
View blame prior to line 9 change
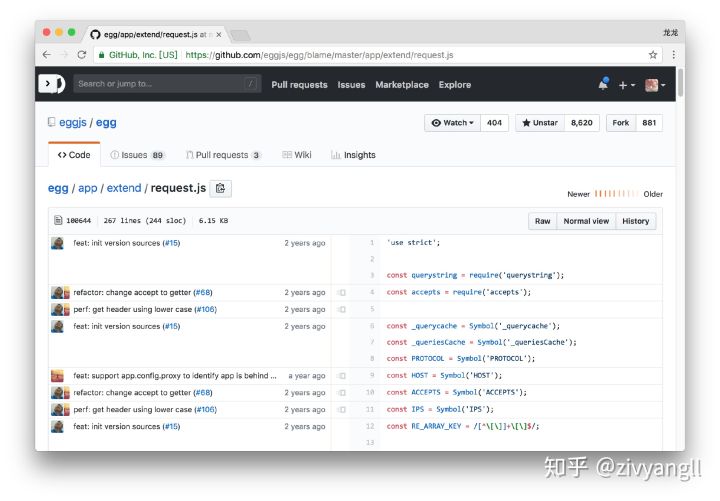[341, 376]
